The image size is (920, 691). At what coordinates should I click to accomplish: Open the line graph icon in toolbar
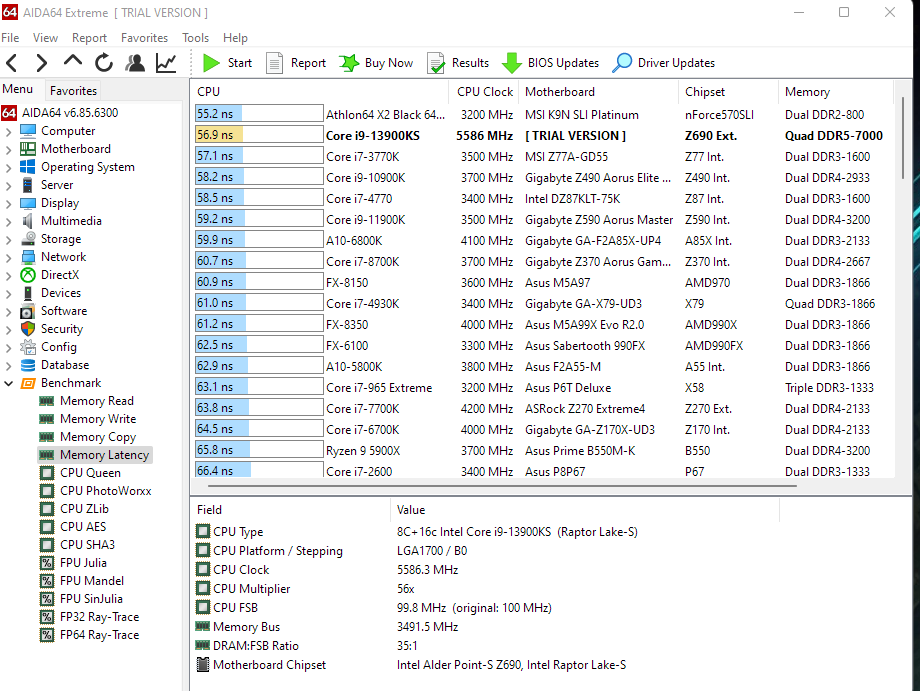point(166,63)
